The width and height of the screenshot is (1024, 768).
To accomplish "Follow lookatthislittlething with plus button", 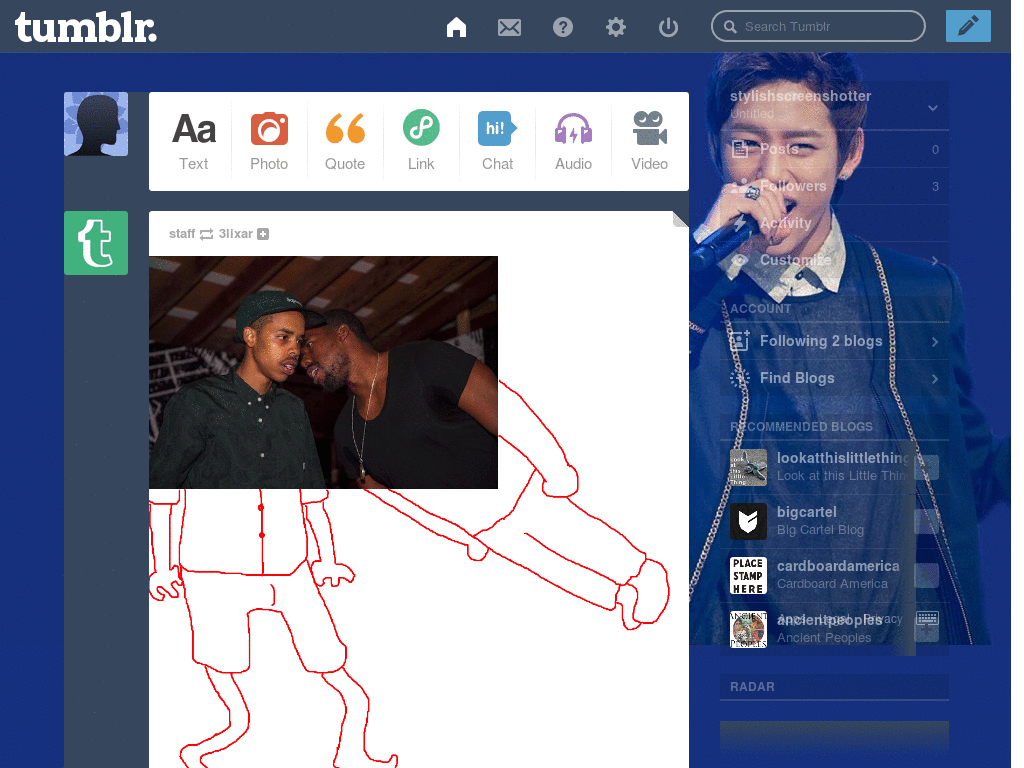I will 928,468.
